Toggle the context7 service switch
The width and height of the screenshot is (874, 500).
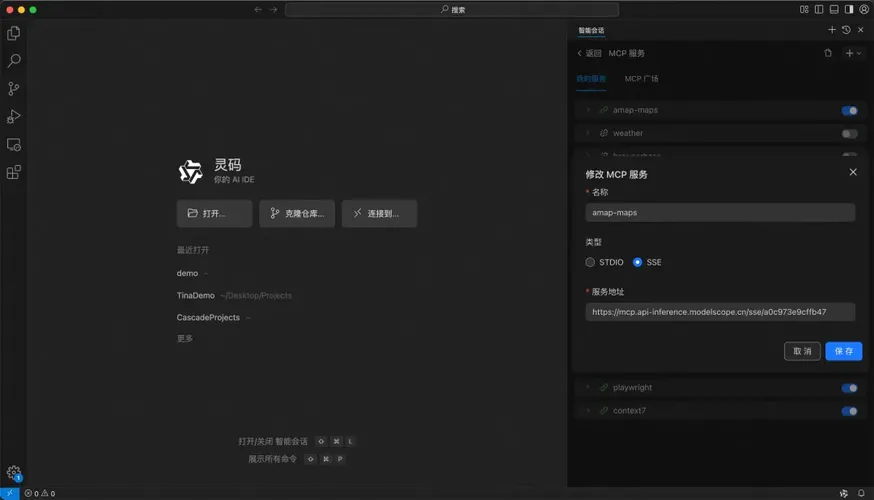849,411
